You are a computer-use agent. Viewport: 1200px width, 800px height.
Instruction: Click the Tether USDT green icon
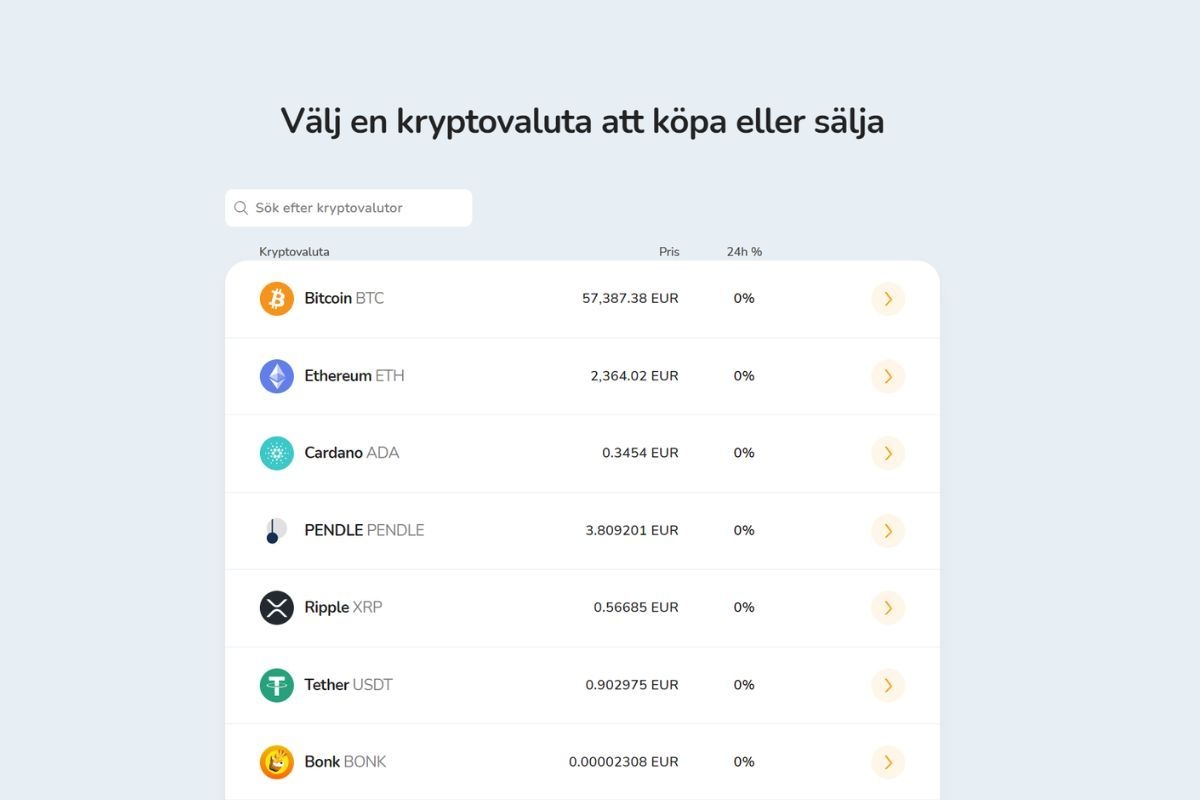tap(276, 685)
